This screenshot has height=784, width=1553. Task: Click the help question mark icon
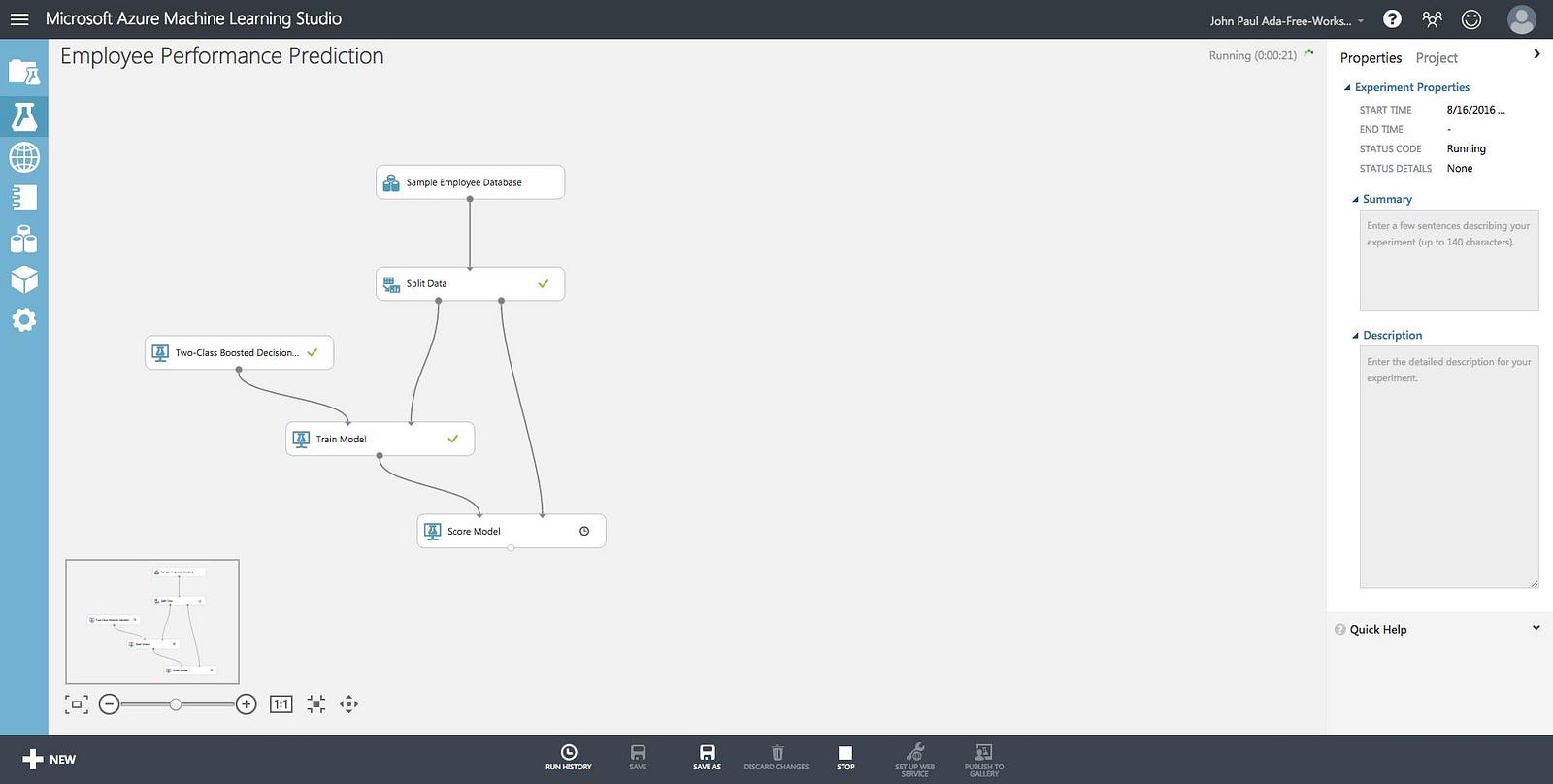(1392, 18)
